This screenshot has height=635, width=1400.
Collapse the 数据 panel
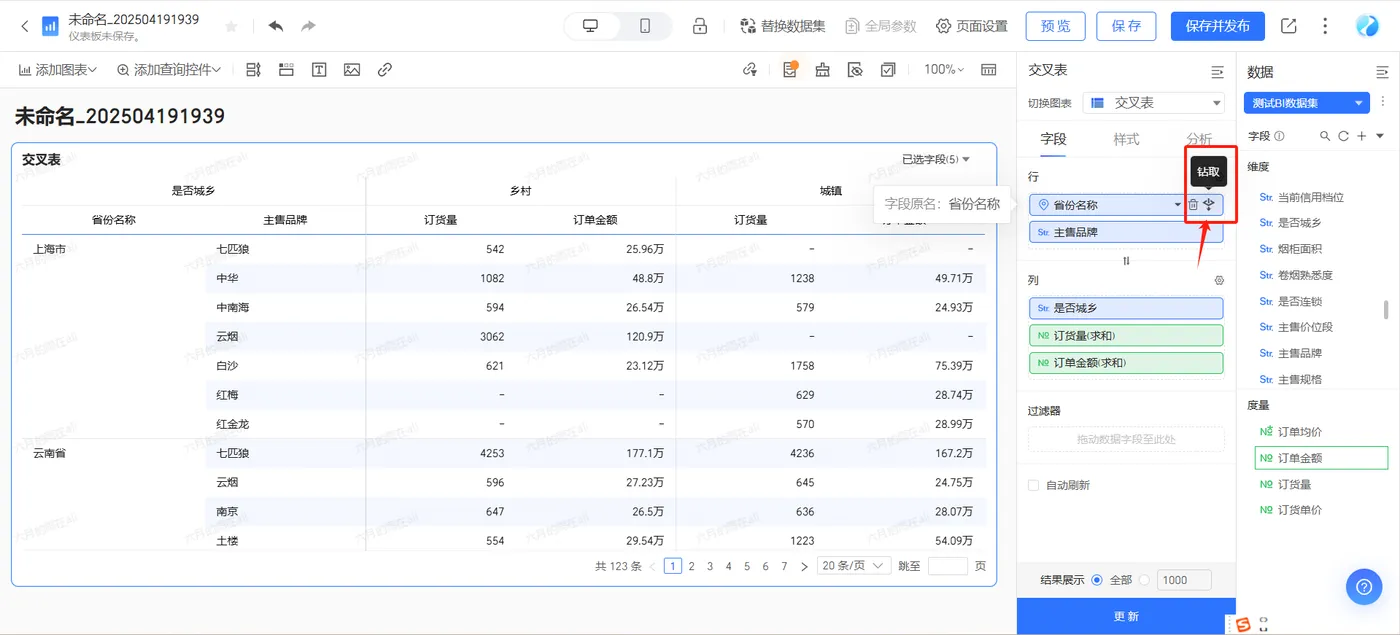point(1382,72)
